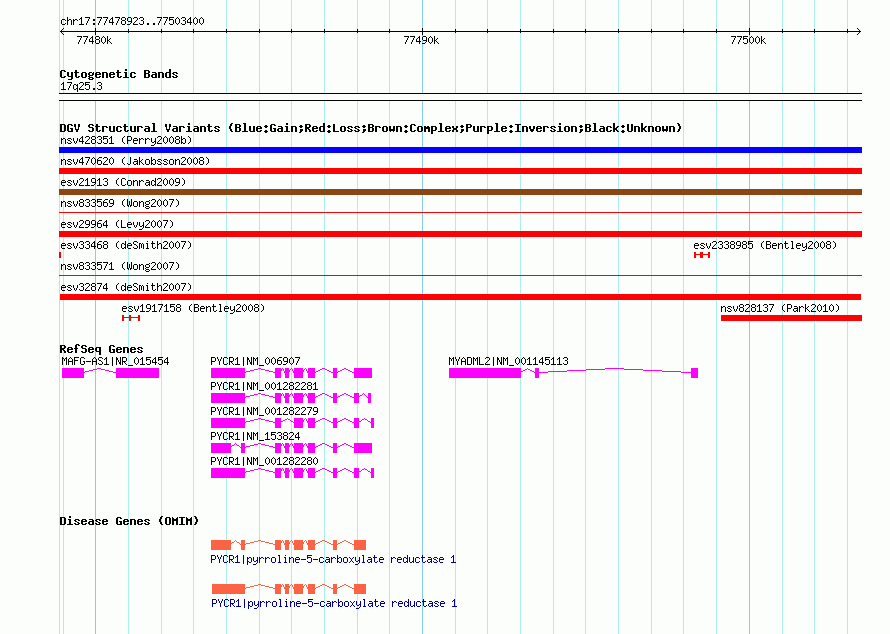Click the thick red esv29964 variant bar
This screenshot has height=634, width=890.
pos(460,234)
